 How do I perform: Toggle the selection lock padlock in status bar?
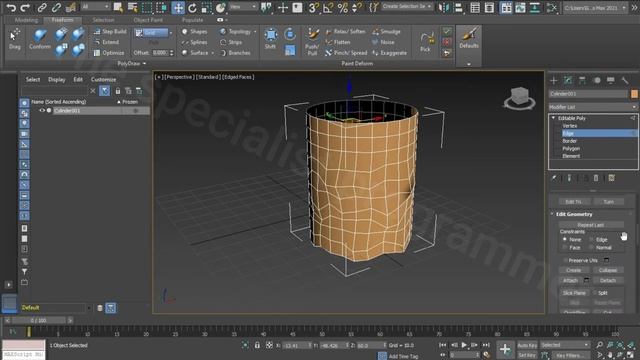pos(257,345)
